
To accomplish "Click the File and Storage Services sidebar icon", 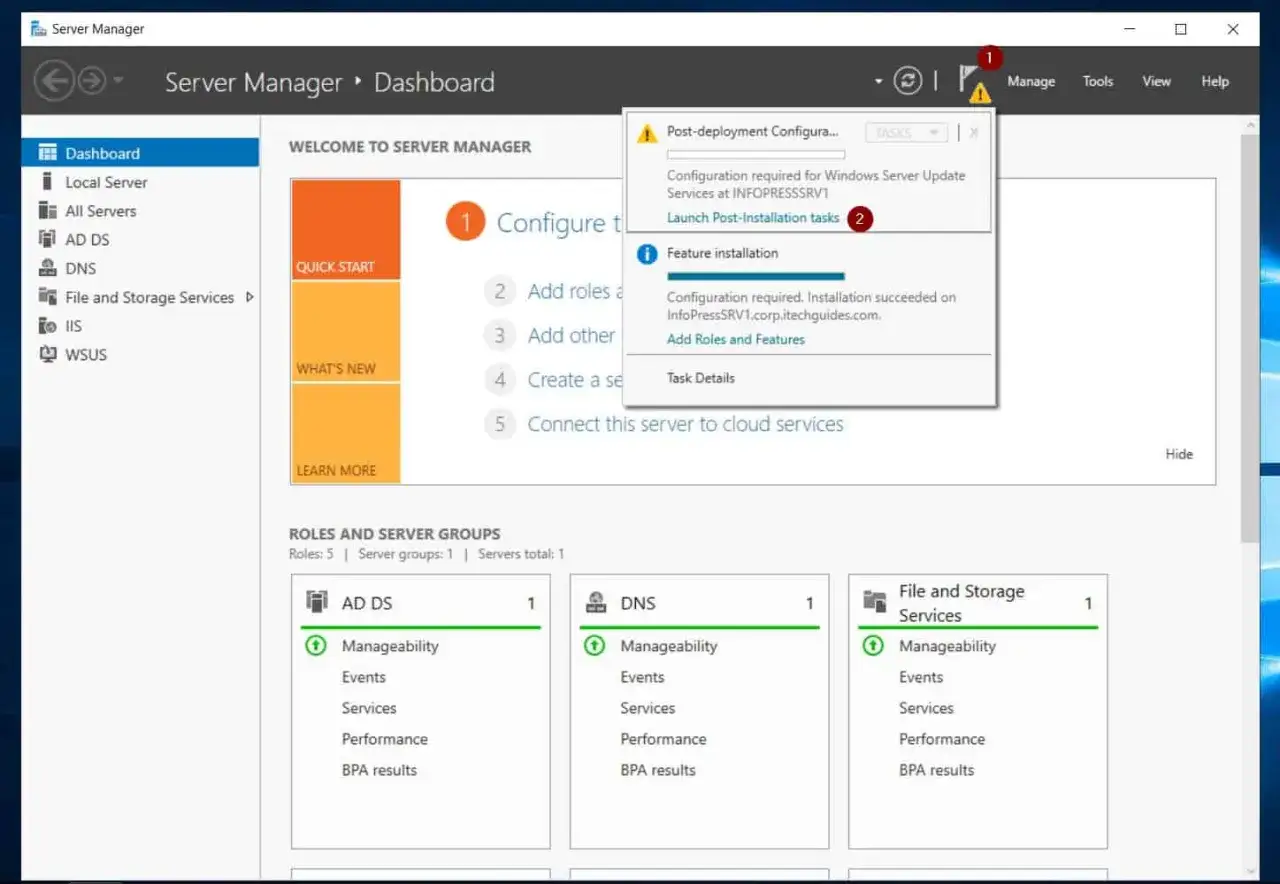I will (x=47, y=297).
